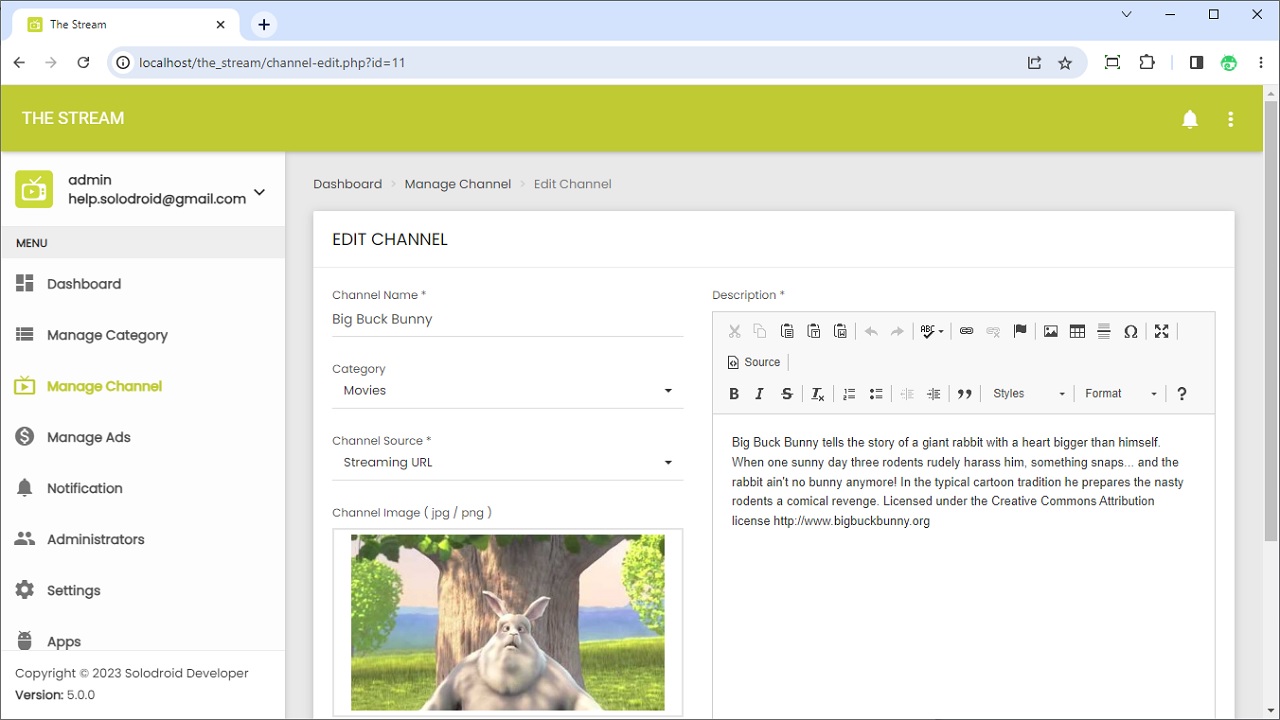The image size is (1280, 720).
Task: Open the Styles dropdown
Action: point(1029,394)
